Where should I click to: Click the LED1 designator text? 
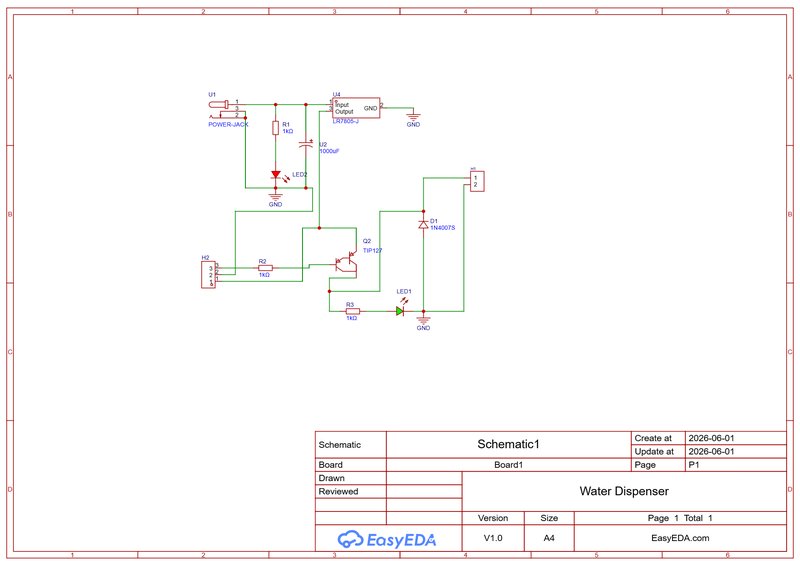pos(404,291)
